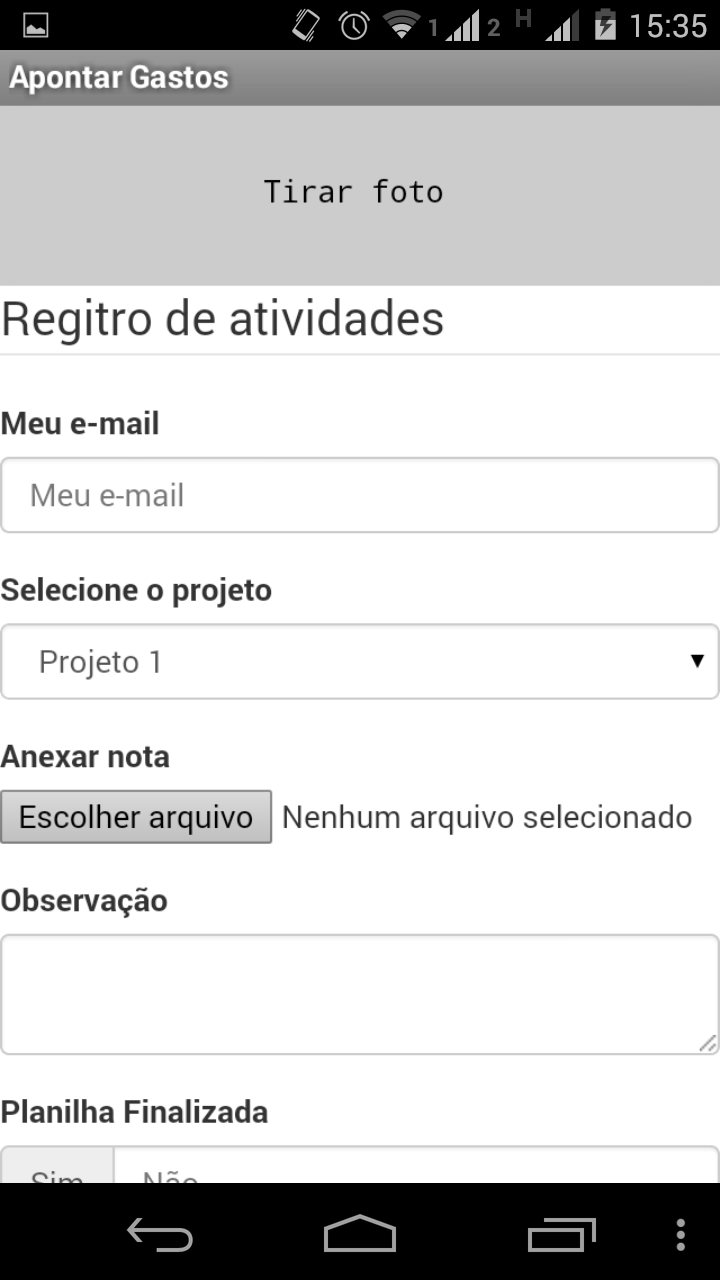Tap the Apontar Gastos title bar
The image size is (720, 1280).
click(x=120, y=78)
